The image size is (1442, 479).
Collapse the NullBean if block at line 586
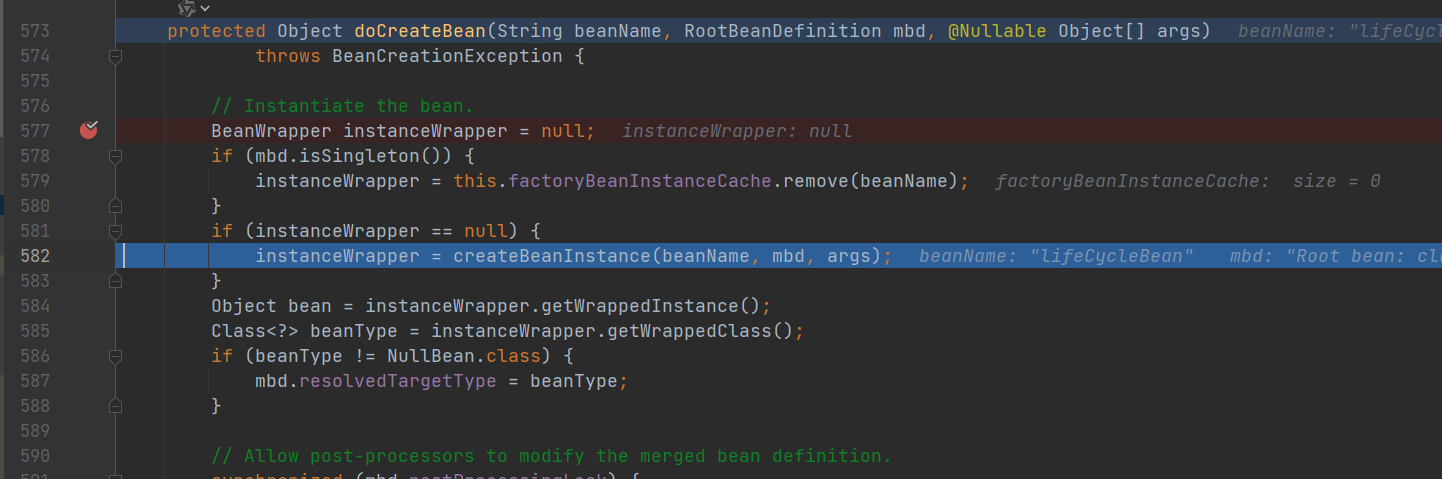115,357
